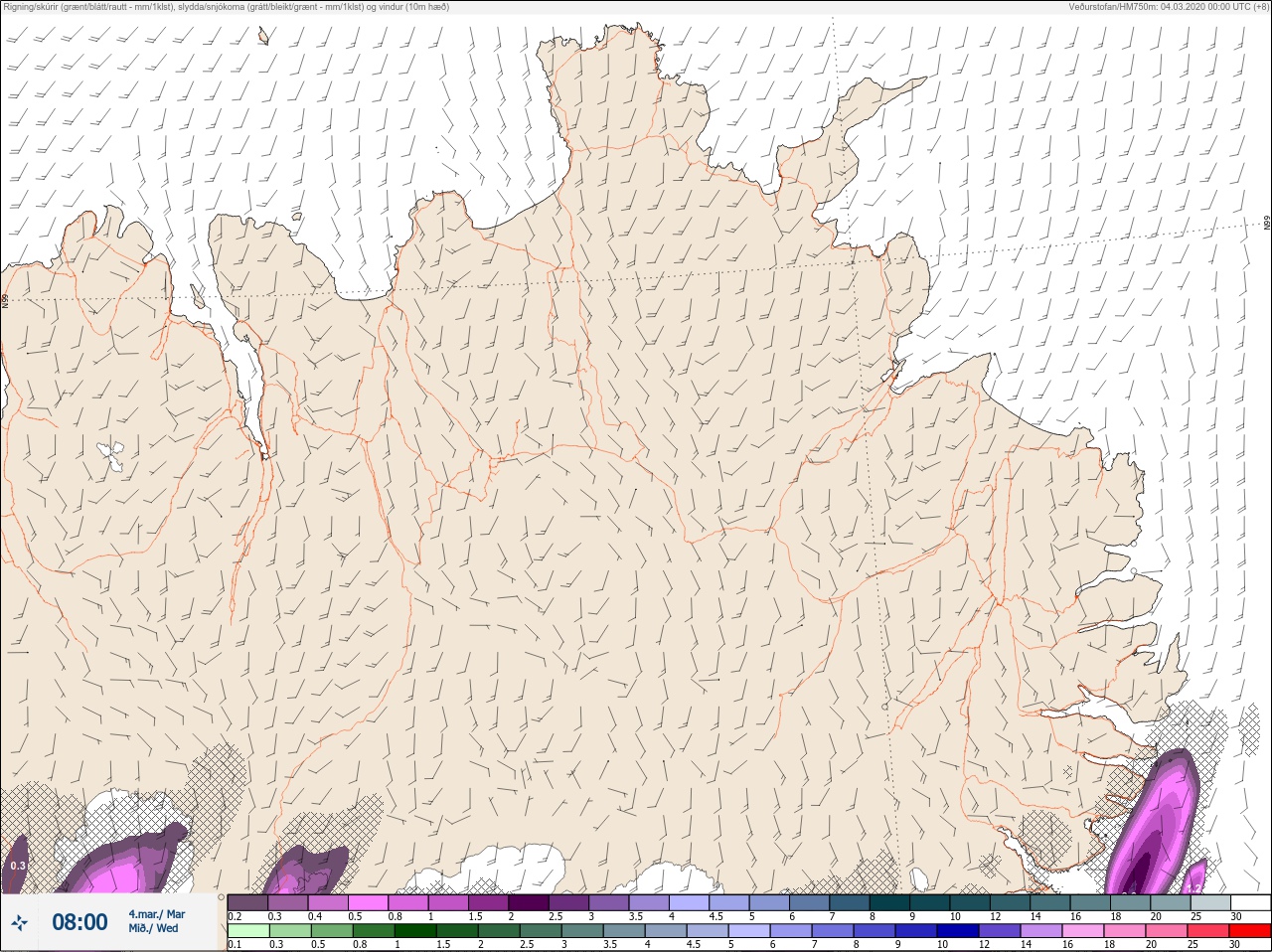Select the 0.1–0.3 pale green lower legend swatch
This screenshot has width=1272, height=952.
point(248,931)
